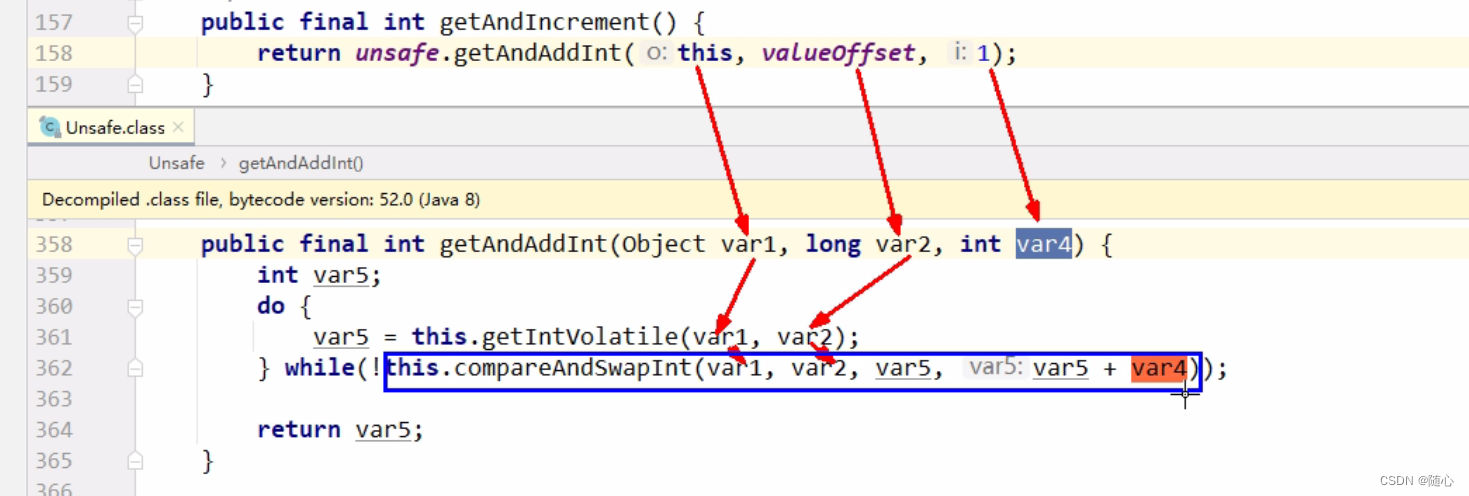Click line number 364 in gutter
1469x496 pixels.
point(54,430)
